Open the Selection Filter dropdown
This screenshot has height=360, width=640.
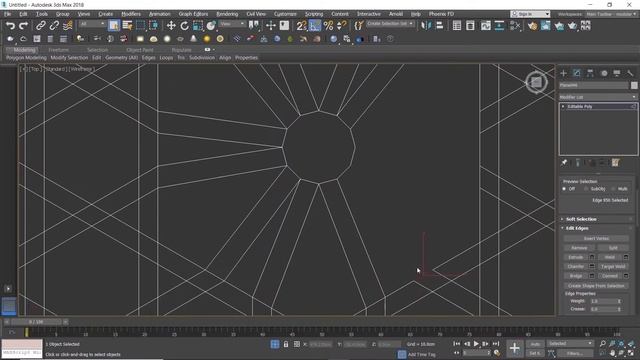click(93, 24)
